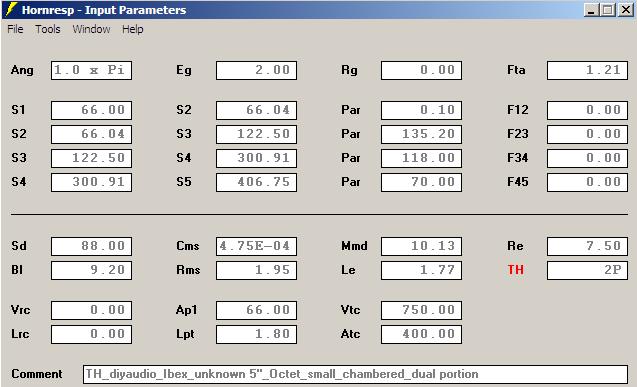Click the Ang field showing 1.0 x Pi
Image resolution: width=637 pixels, height=387 pixels.
coord(91,70)
